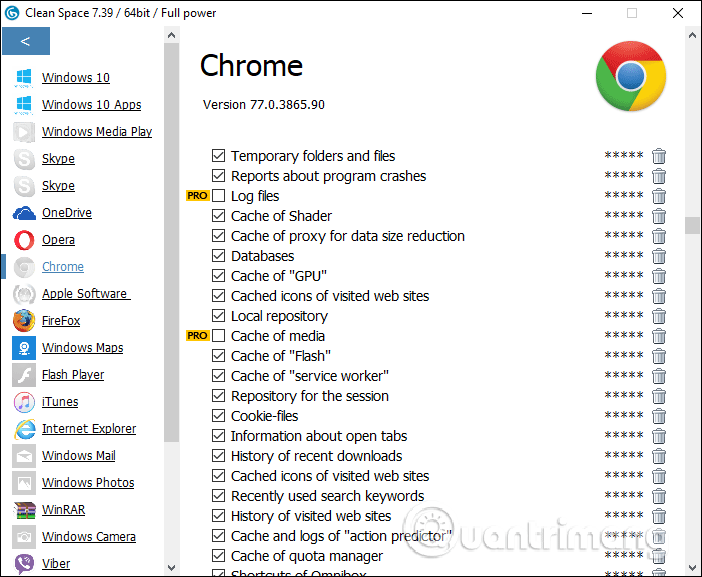The height and width of the screenshot is (577, 702).
Task: Click the Apple Software icon
Action: (24, 294)
